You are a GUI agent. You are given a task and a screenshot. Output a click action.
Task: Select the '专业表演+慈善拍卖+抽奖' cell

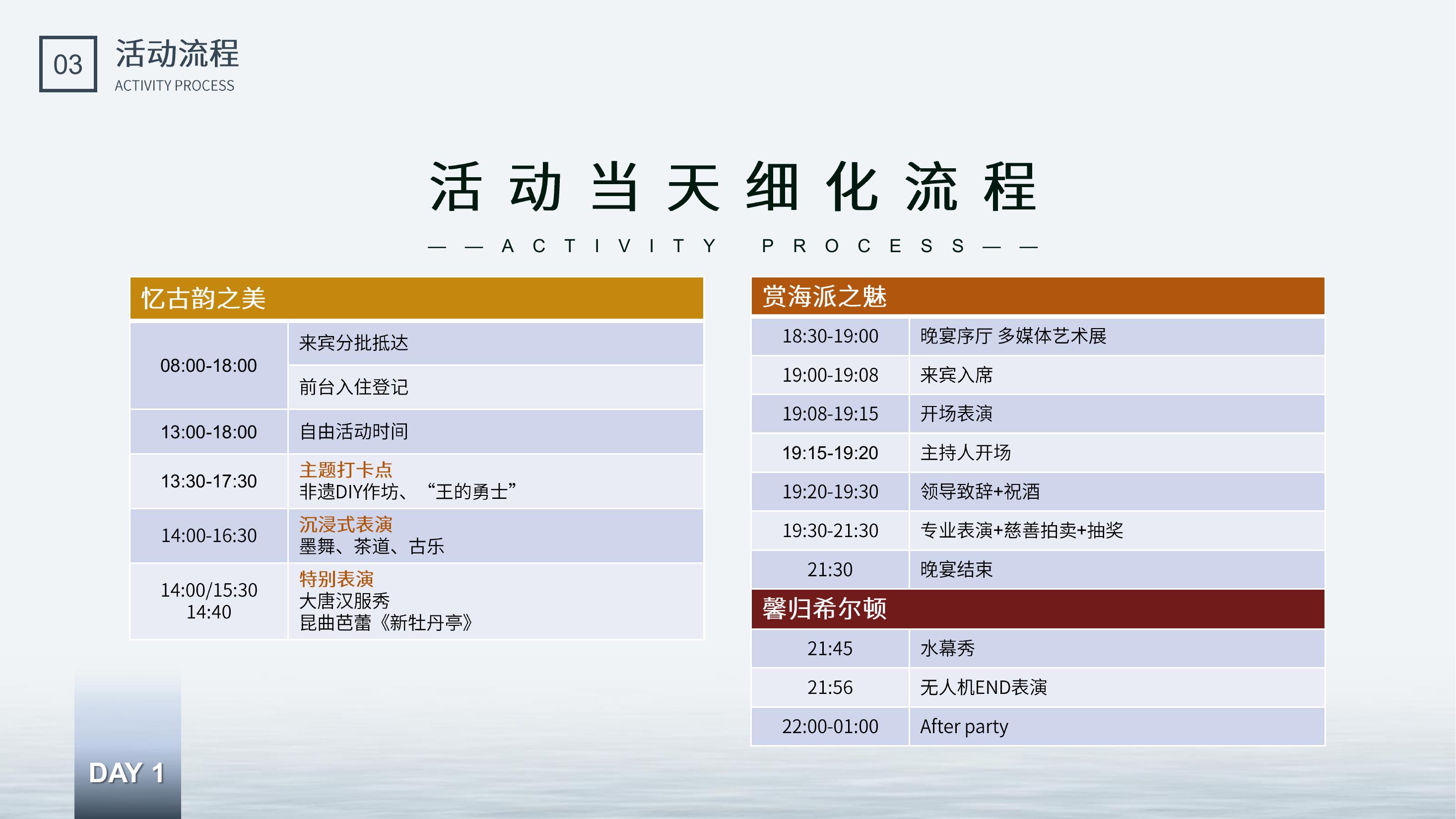[x=1117, y=531]
